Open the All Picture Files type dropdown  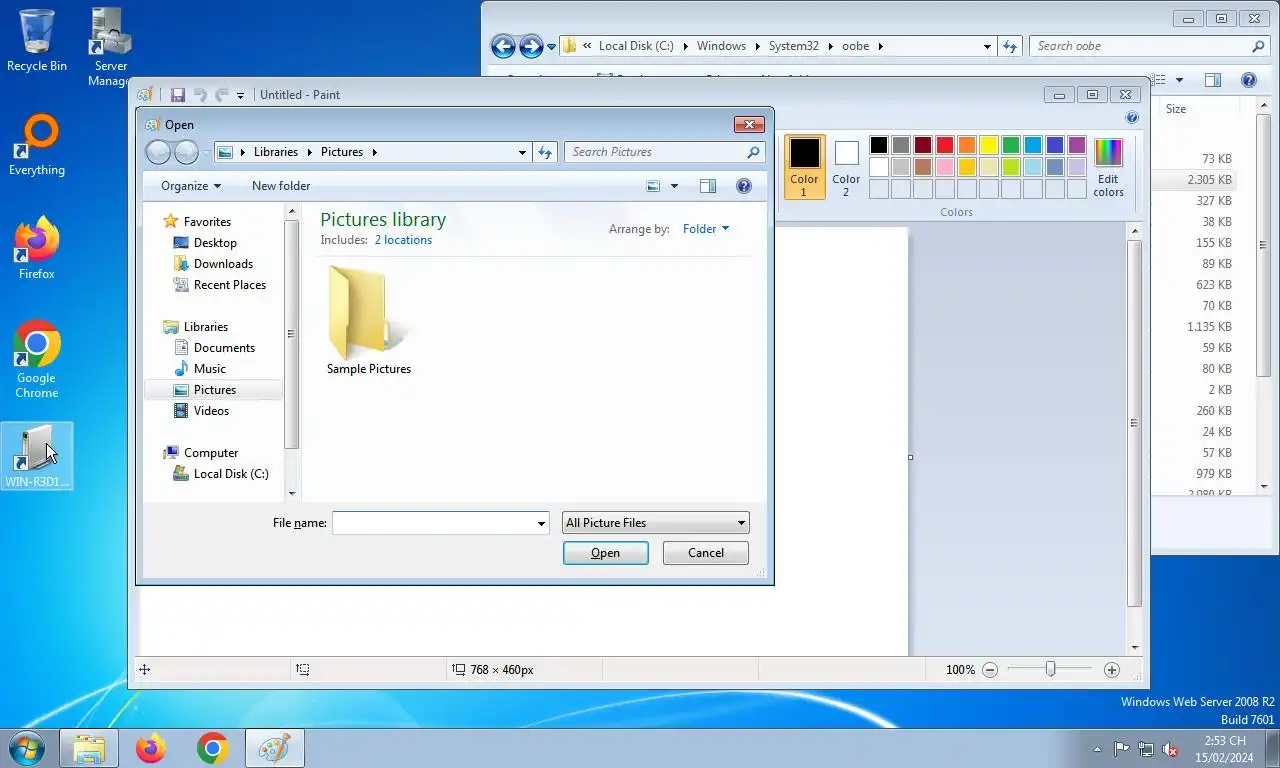(x=656, y=523)
